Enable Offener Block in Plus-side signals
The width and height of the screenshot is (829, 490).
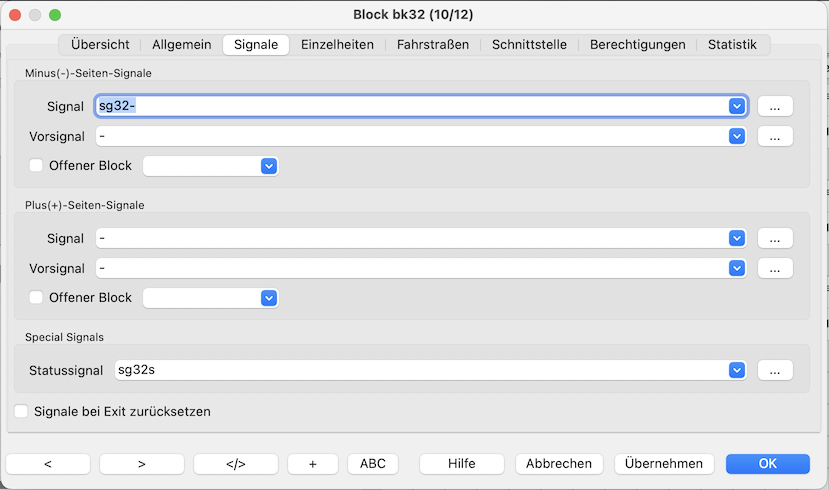[37, 298]
